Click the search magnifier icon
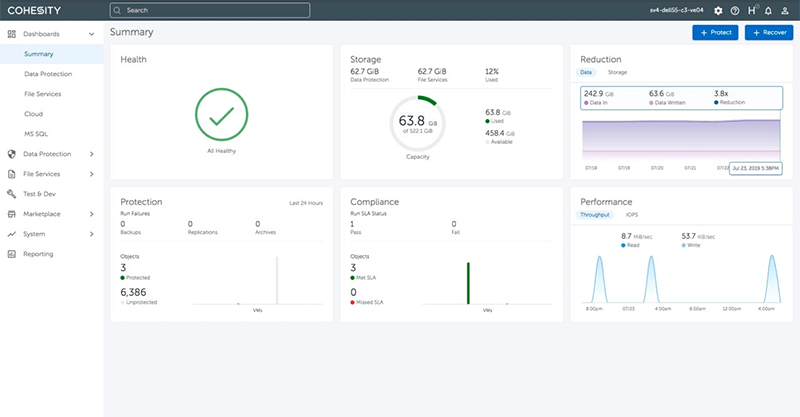 click(117, 10)
